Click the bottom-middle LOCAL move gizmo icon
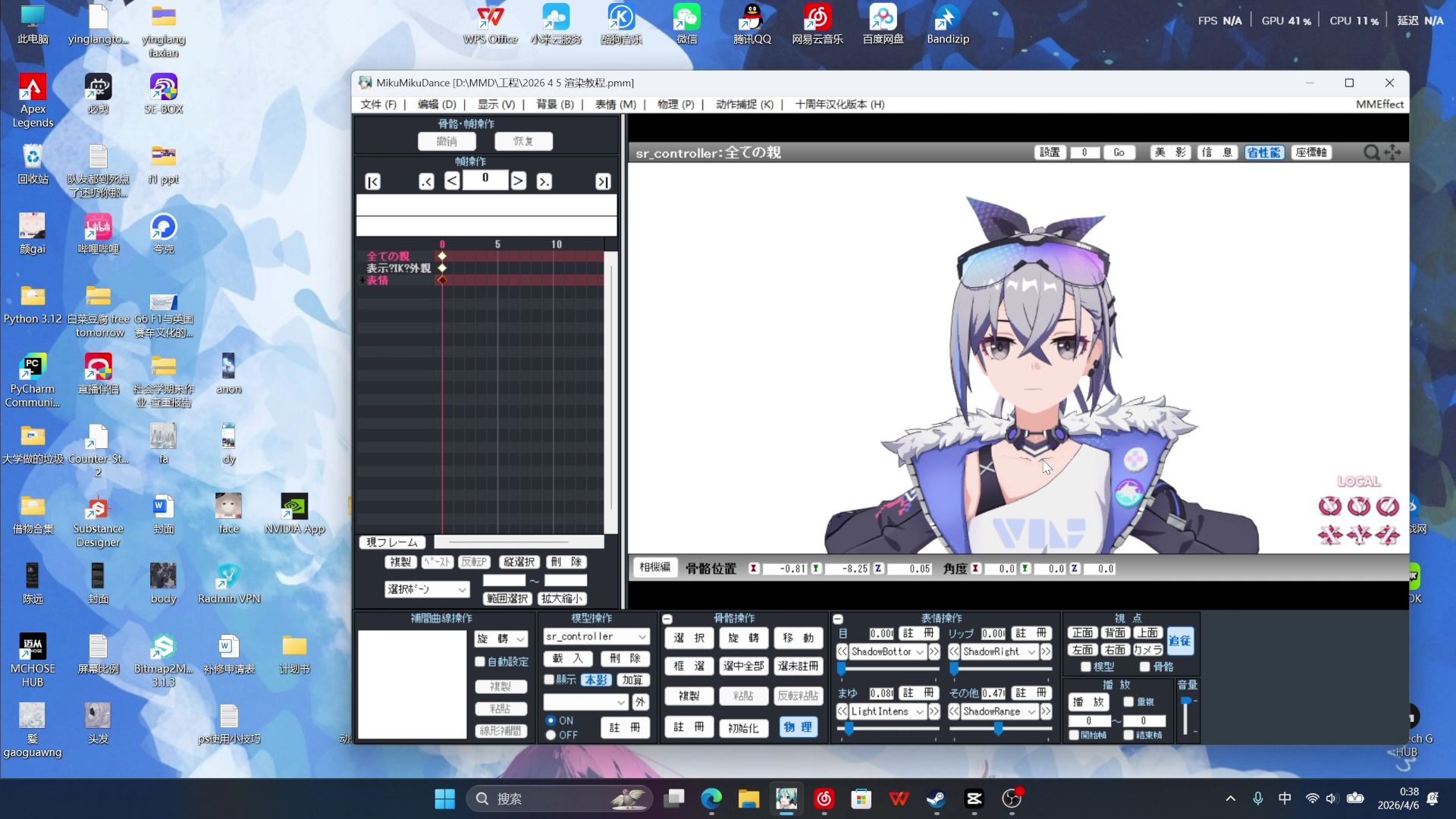 coord(1358,535)
